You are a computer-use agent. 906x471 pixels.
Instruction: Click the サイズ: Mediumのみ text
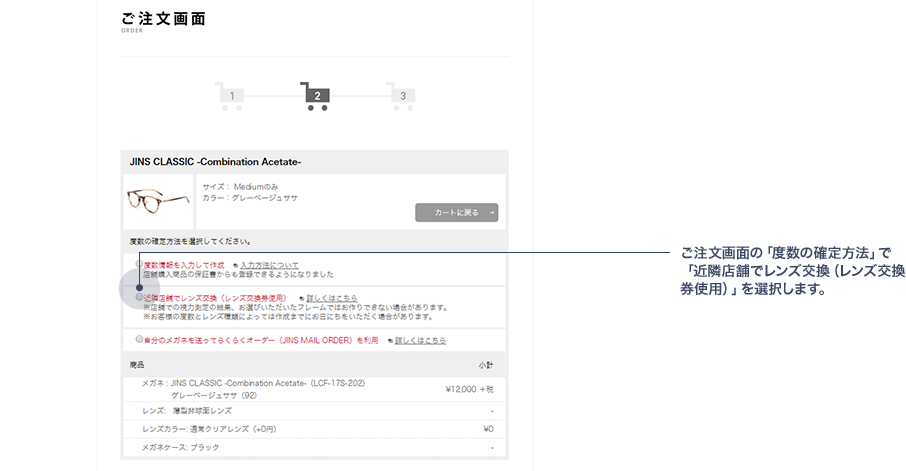(240, 187)
